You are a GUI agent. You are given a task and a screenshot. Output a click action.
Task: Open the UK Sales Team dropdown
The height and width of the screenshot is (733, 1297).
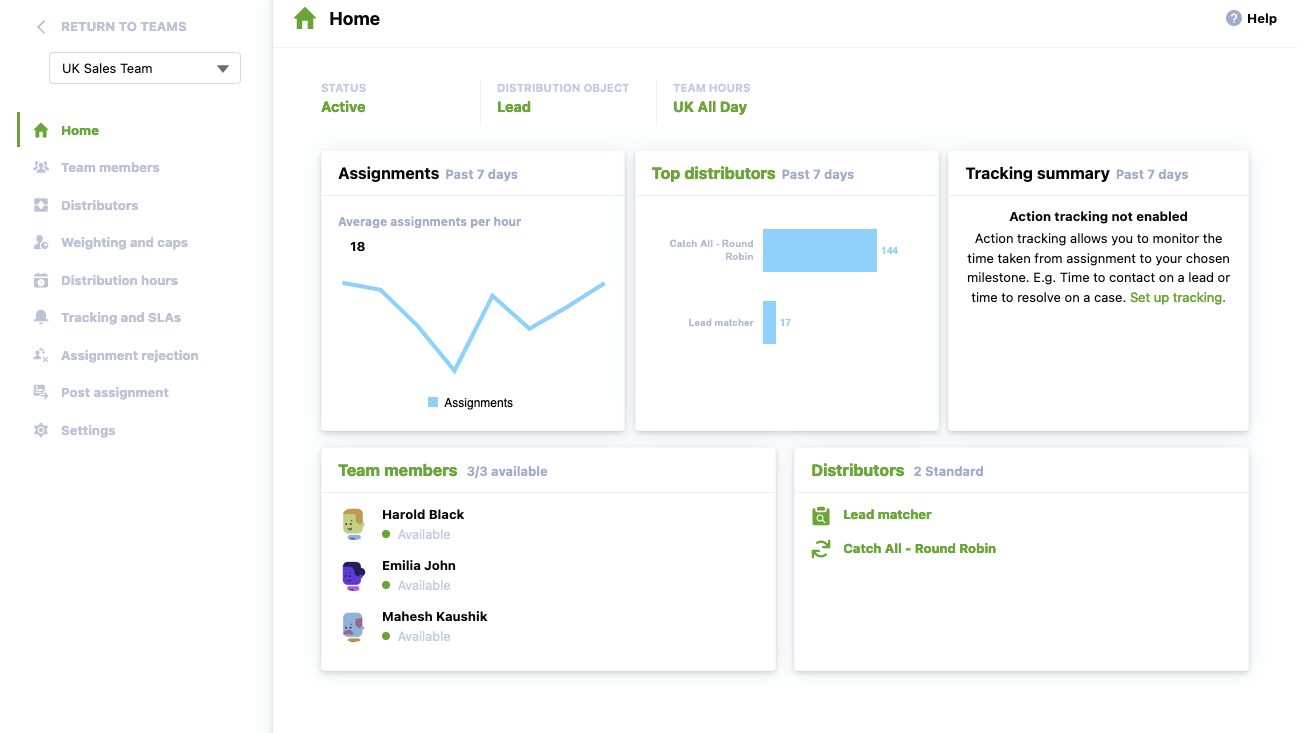144,67
